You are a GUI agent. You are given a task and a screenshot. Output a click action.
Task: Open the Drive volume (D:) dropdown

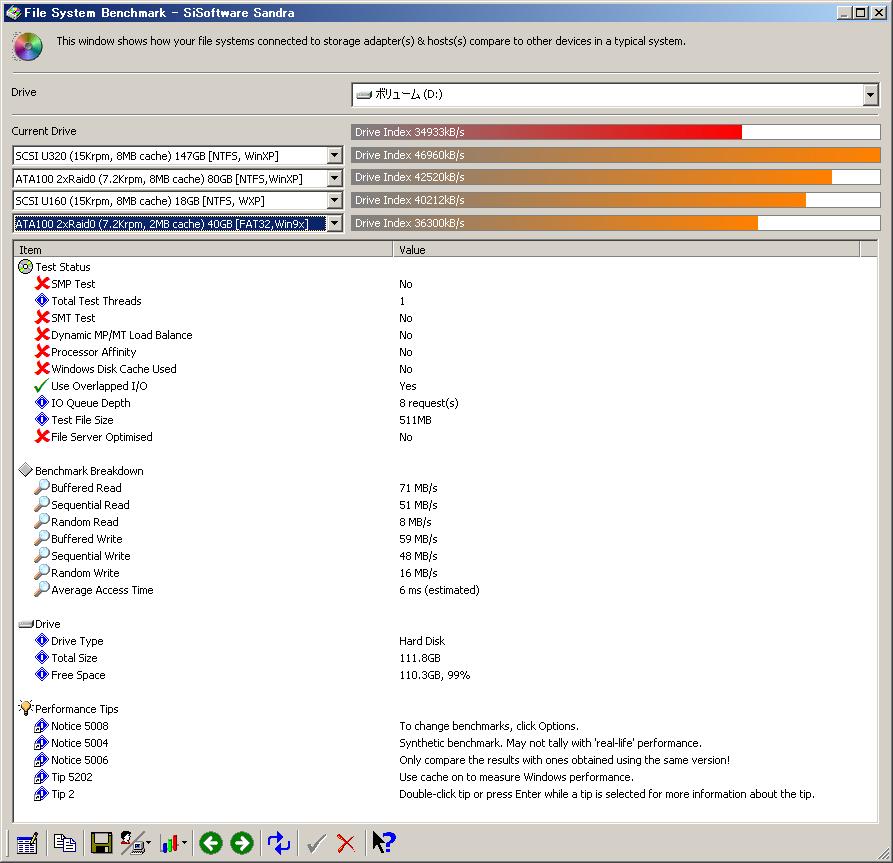click(x=870, y=95)
